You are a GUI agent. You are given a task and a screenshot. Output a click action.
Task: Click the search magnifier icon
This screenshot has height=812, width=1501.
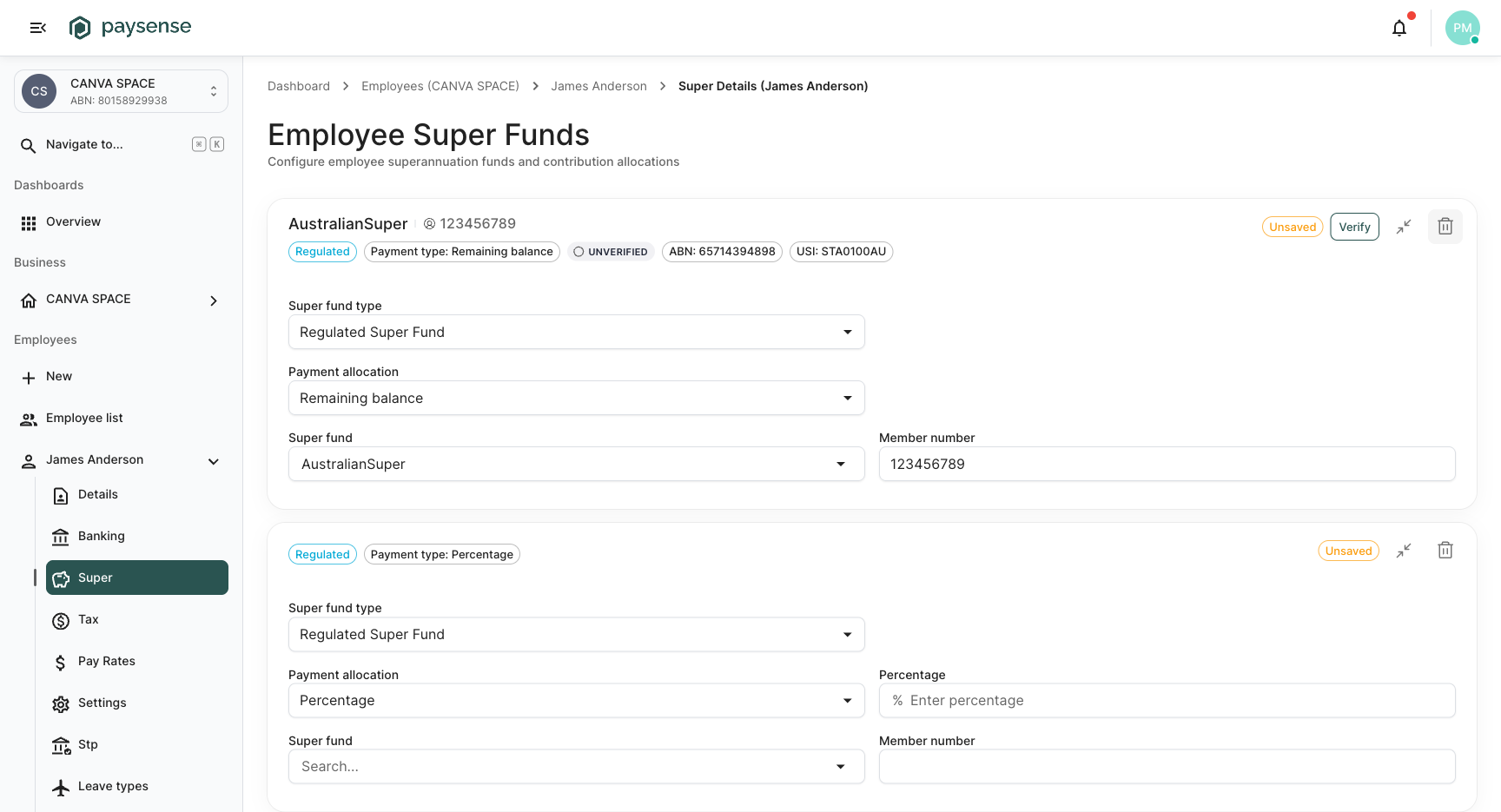coord(29,145)
